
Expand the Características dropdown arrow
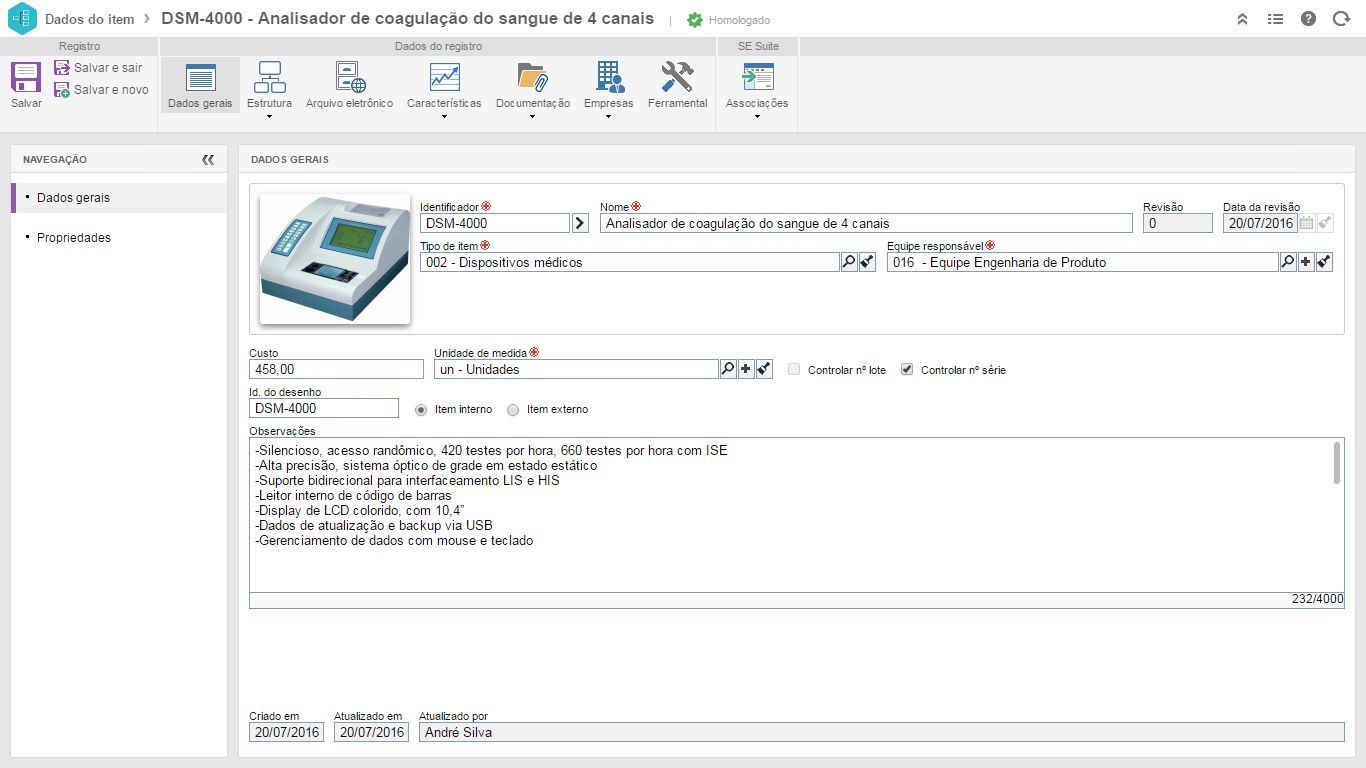point(444,117)
